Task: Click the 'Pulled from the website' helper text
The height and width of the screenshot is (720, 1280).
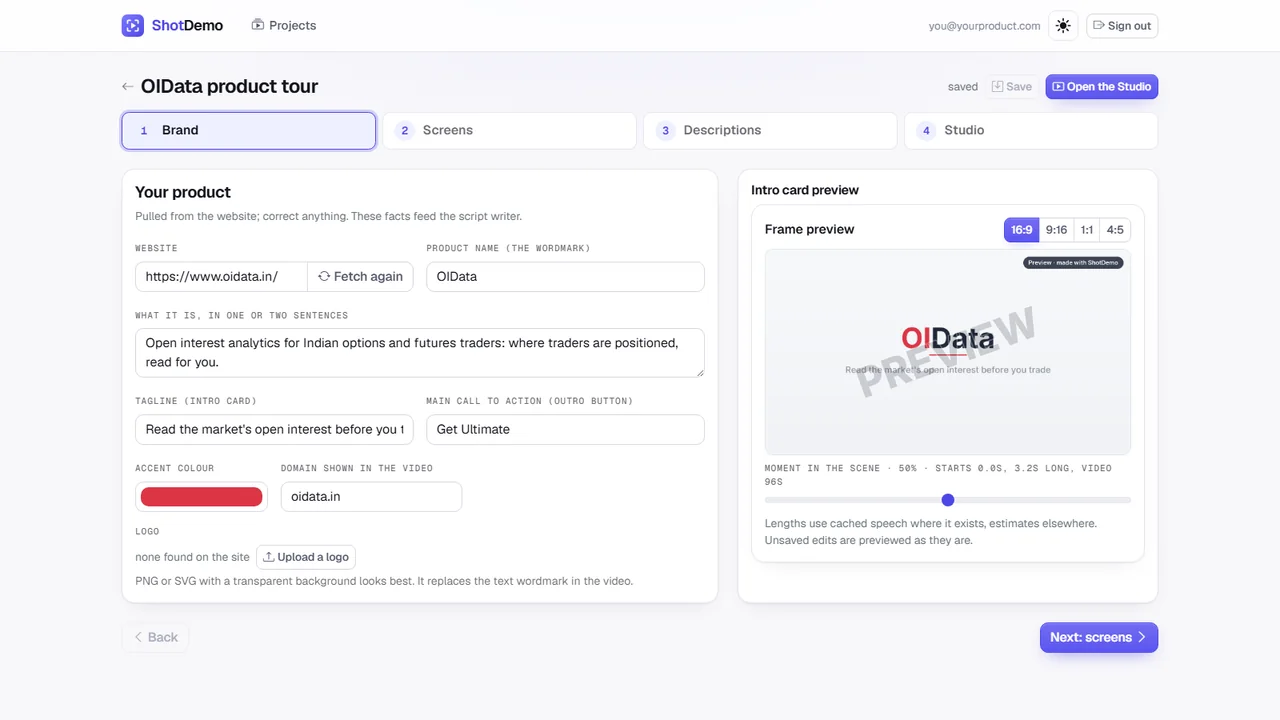Action: click(x=329, y=217)
